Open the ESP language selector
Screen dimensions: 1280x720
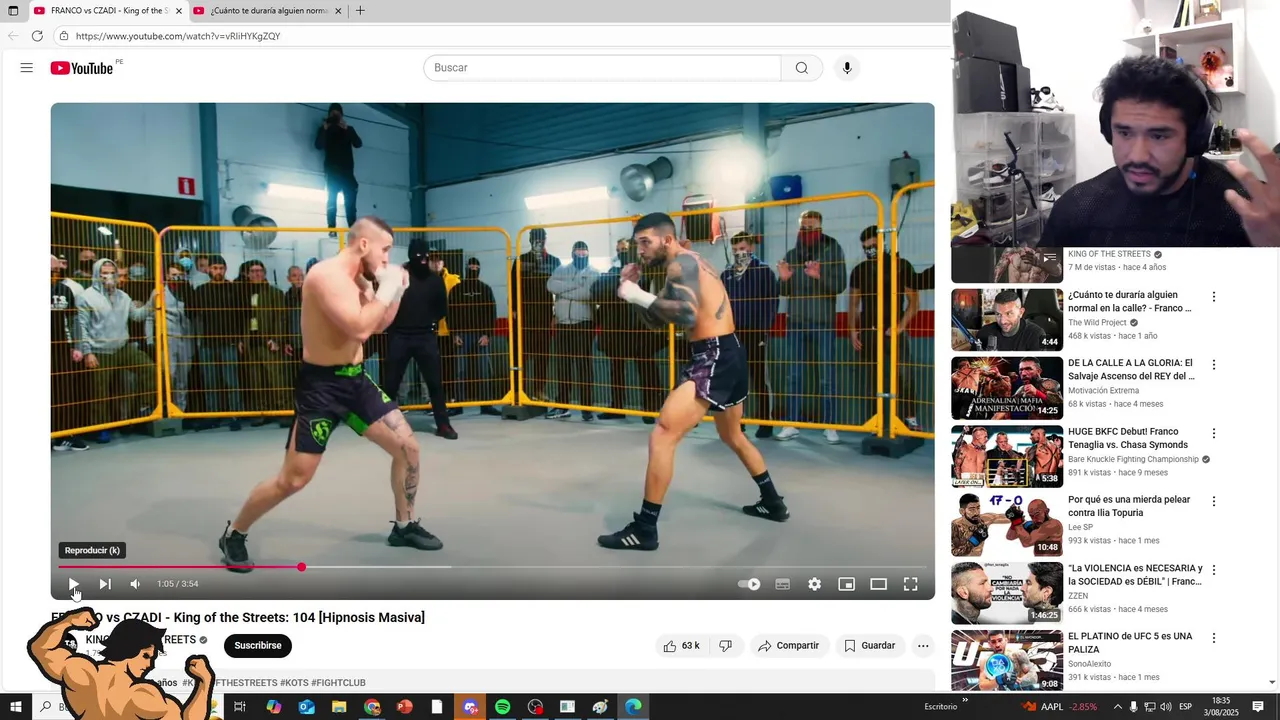[1186, 707]
